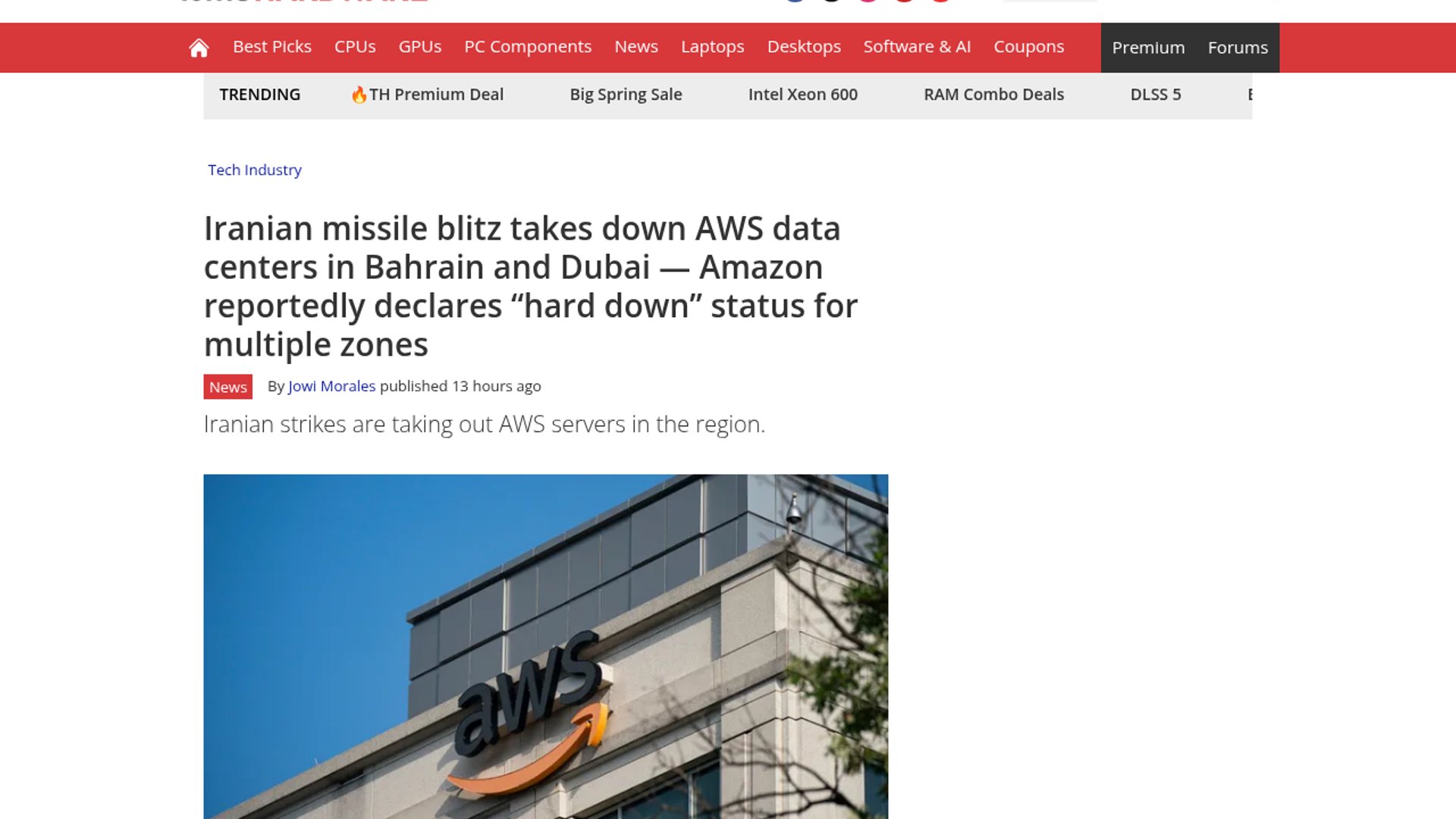Visit the Forums
1456x819 pixels.
point(1238,48)
